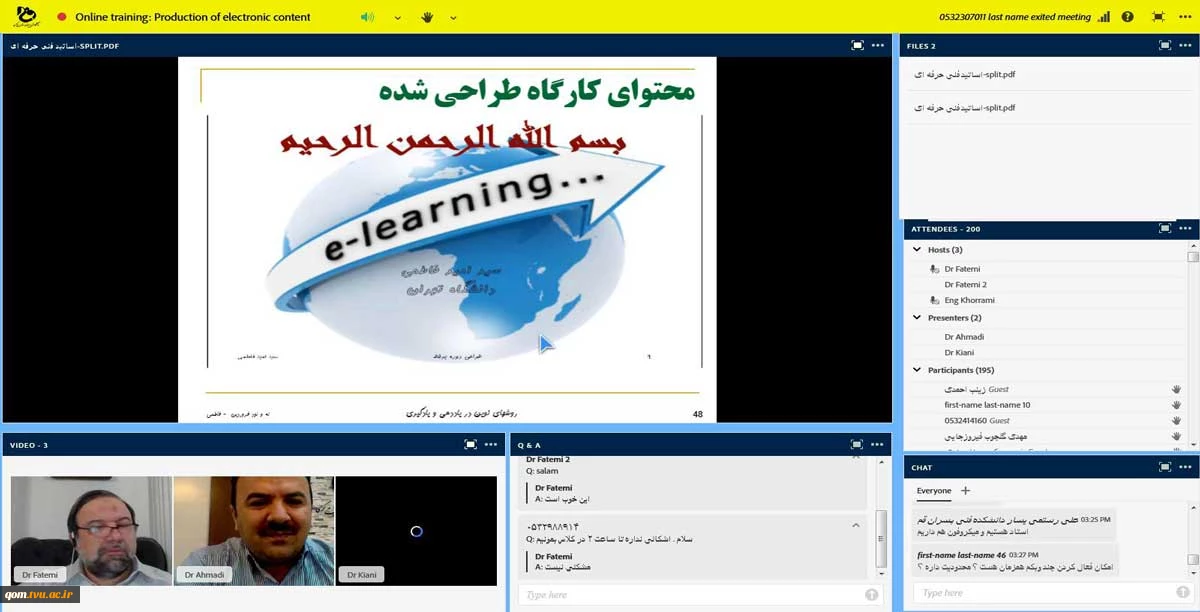1200x612 pixels.
Task: Click the Q & A pod scrollbar handle
Action: [x=881, y=538]
